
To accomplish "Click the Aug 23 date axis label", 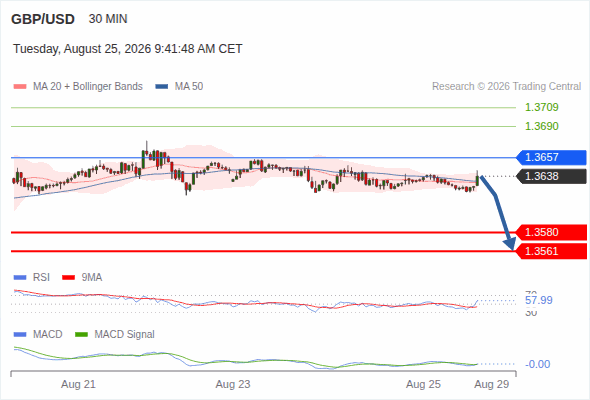I will [233, 385].
